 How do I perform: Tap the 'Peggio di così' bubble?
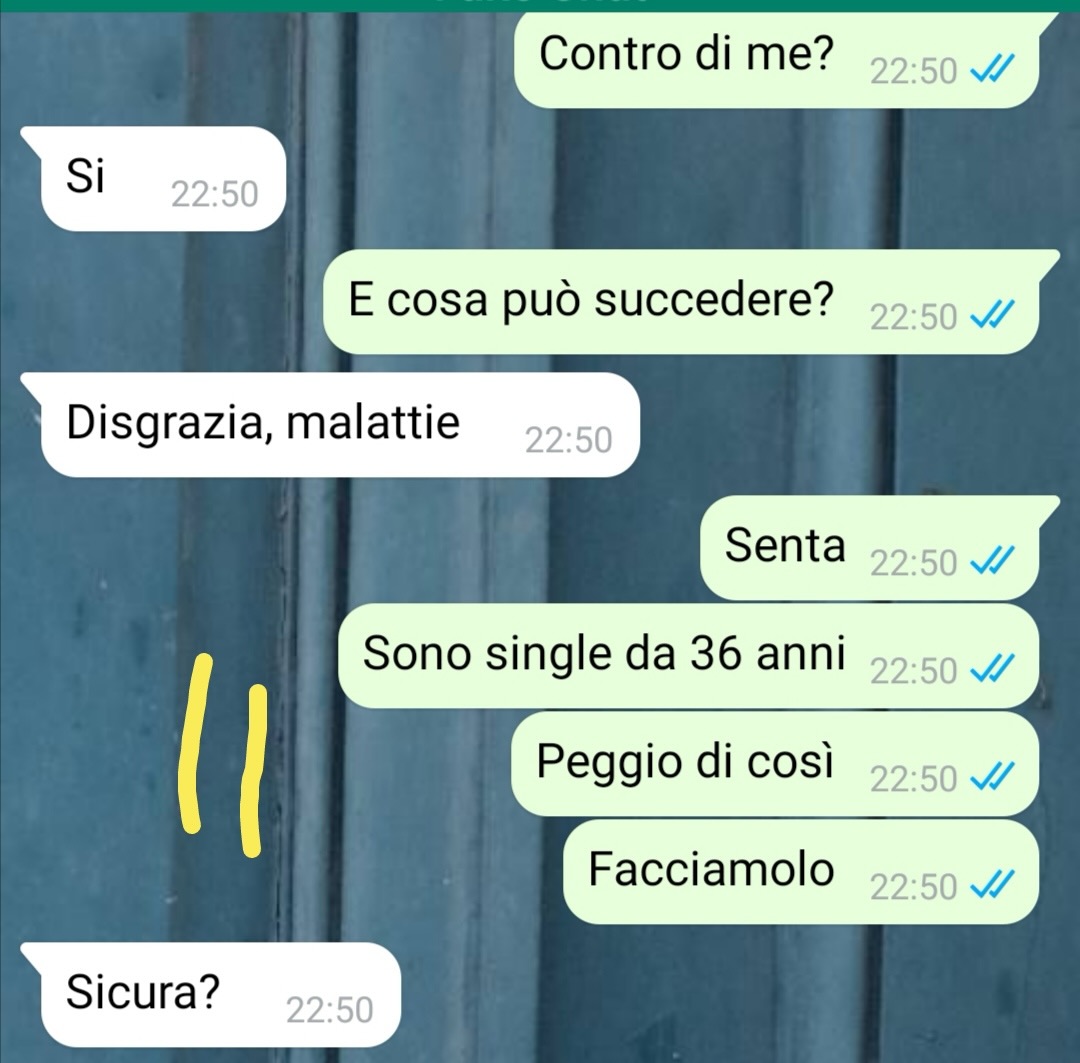(775, 764)
